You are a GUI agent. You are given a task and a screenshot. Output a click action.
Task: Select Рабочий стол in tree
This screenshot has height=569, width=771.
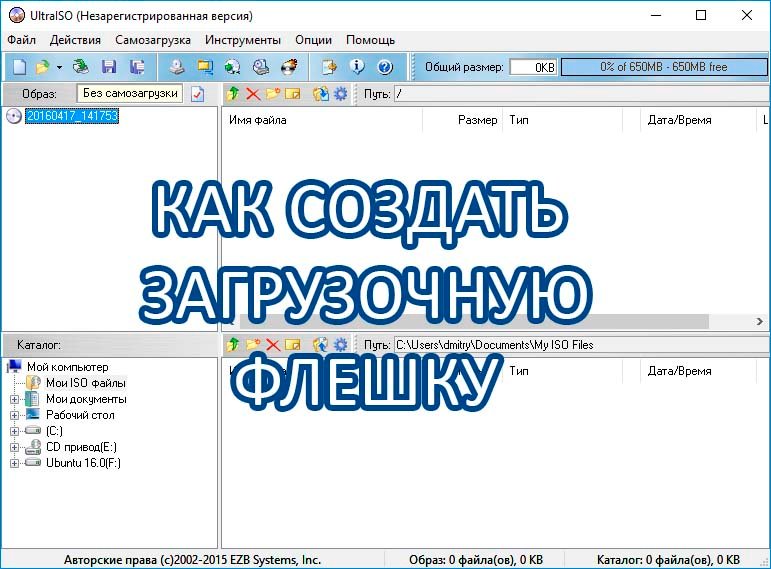pos(80,415)
